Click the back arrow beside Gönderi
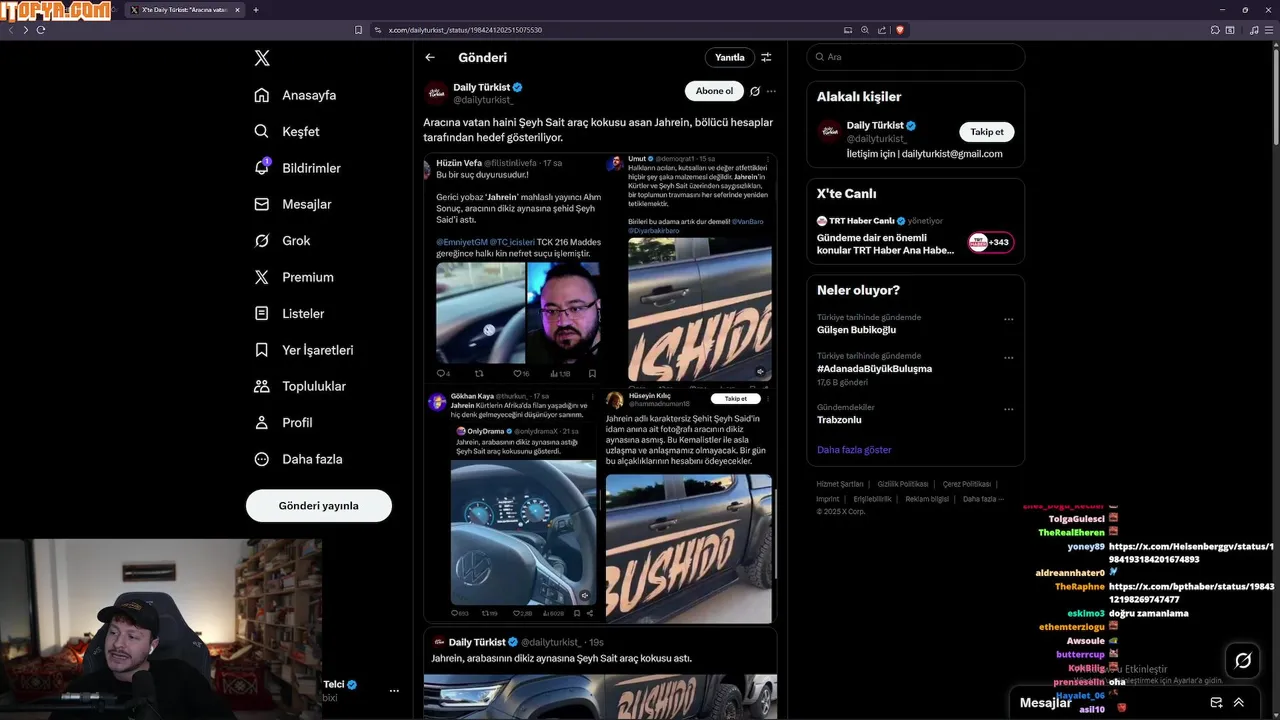This screenshot has height=720, width=1280. [430, 58]
